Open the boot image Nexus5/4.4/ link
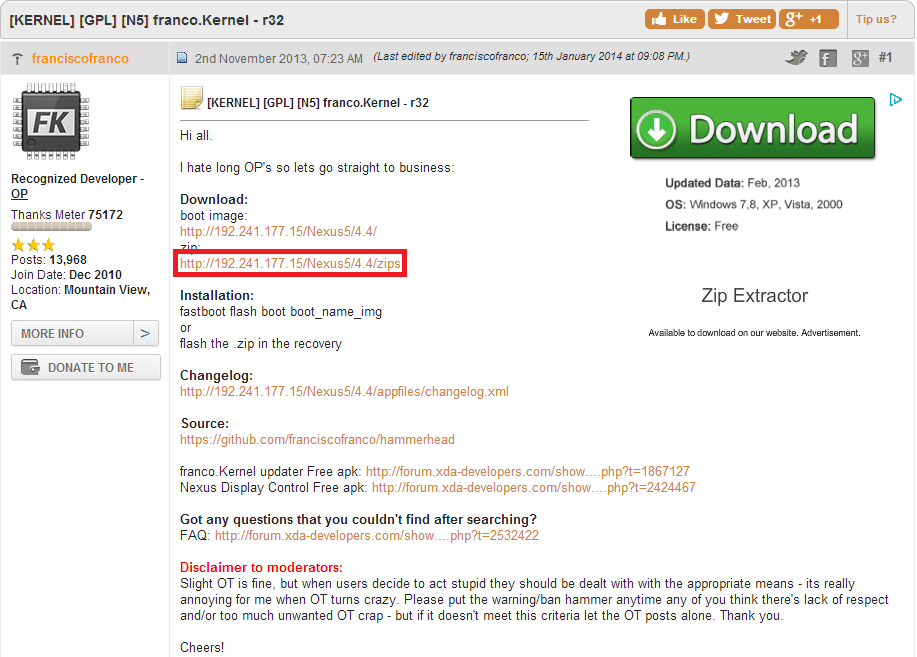This screenshot has width=917, height=657. click(278, 232)
